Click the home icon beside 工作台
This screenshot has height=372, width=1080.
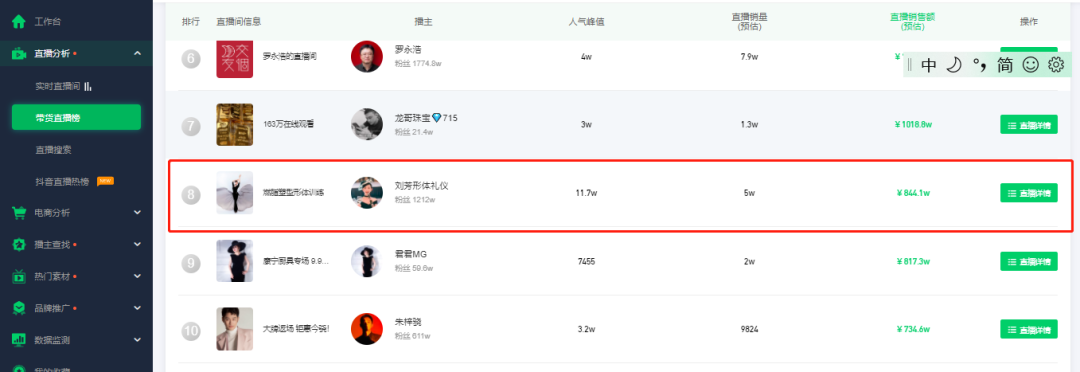click(x=19, y=21)
